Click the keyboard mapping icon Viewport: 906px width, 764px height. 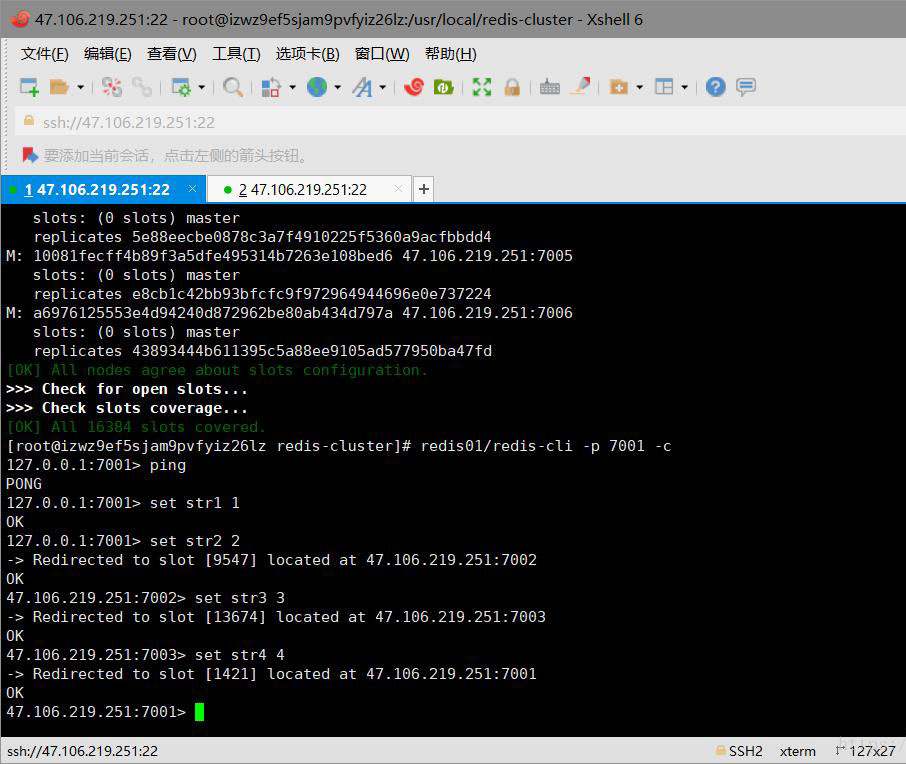click(549, 87)
